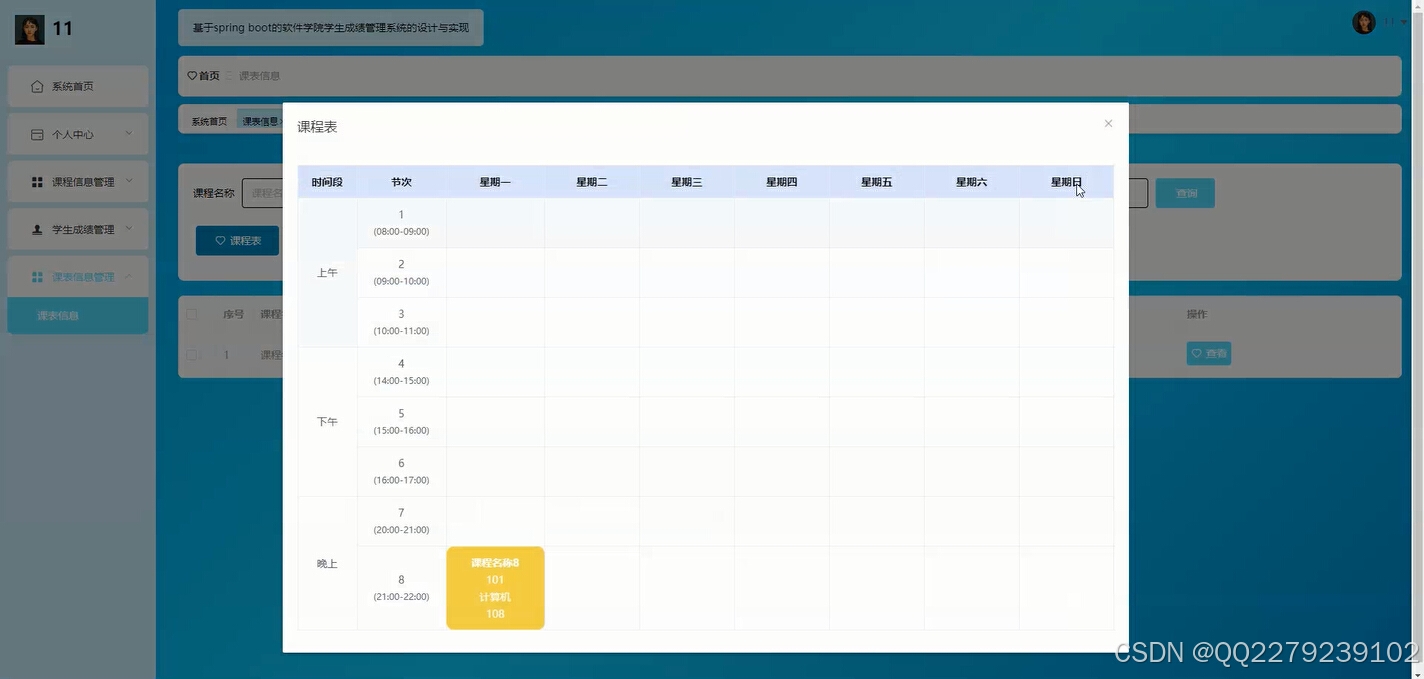The width and height of the screenshot is (1424, 679).
Task: Expand the 学生成绩管理 menu
Action: [77, 229]
